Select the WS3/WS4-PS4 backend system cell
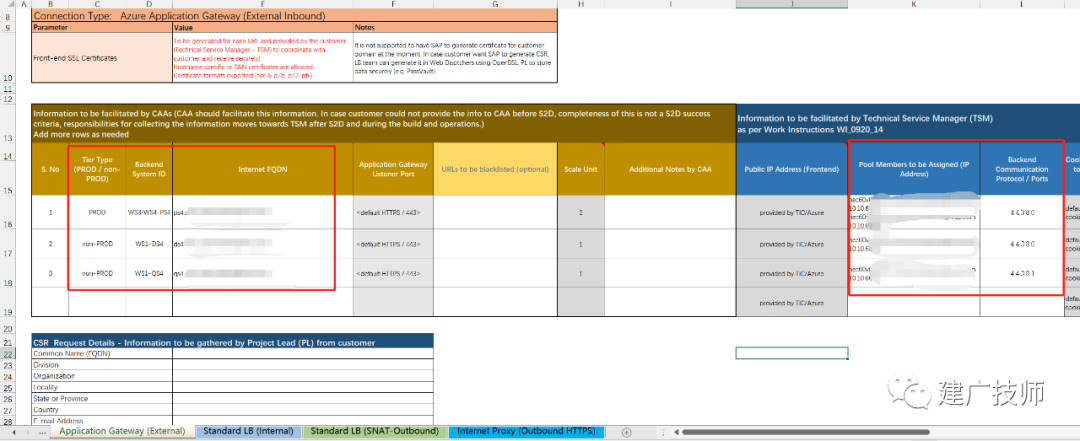 [x=149, y=212]
